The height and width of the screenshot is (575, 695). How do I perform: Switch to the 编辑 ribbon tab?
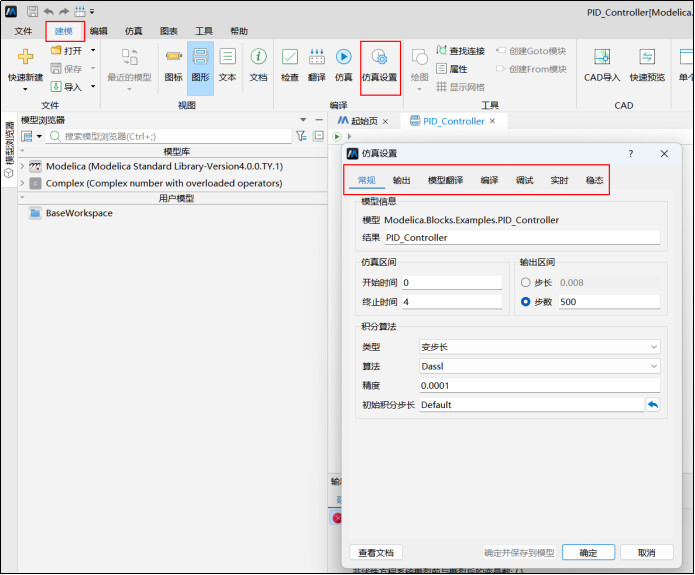98,31
